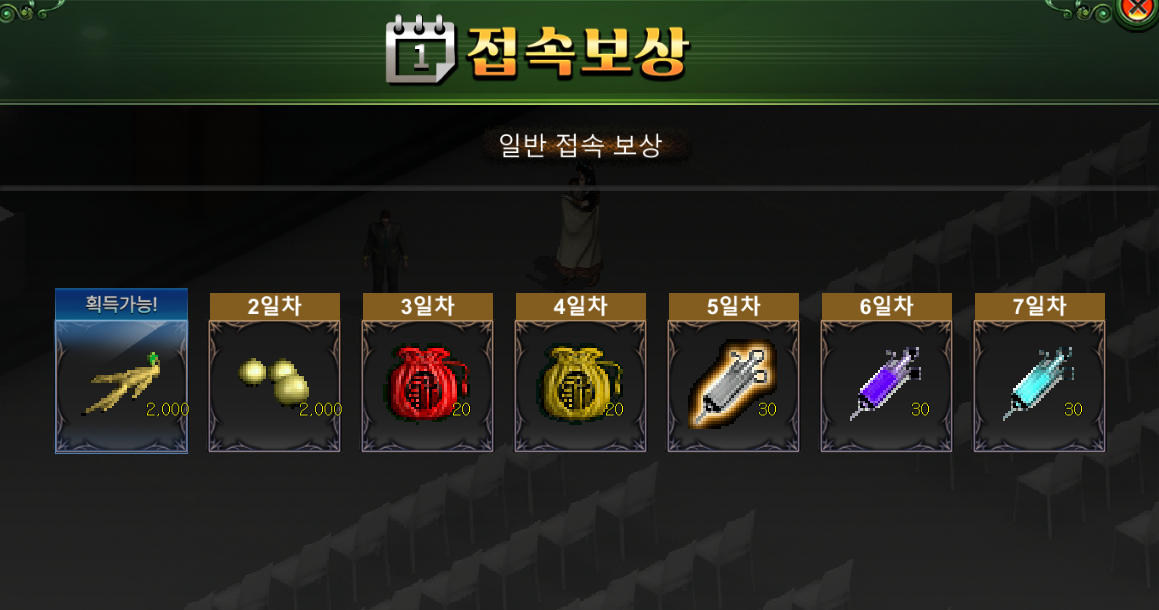Click the calendar icon beside 접속보상 title
This screenshot has height=610, width=1159.
pos(421,49)
